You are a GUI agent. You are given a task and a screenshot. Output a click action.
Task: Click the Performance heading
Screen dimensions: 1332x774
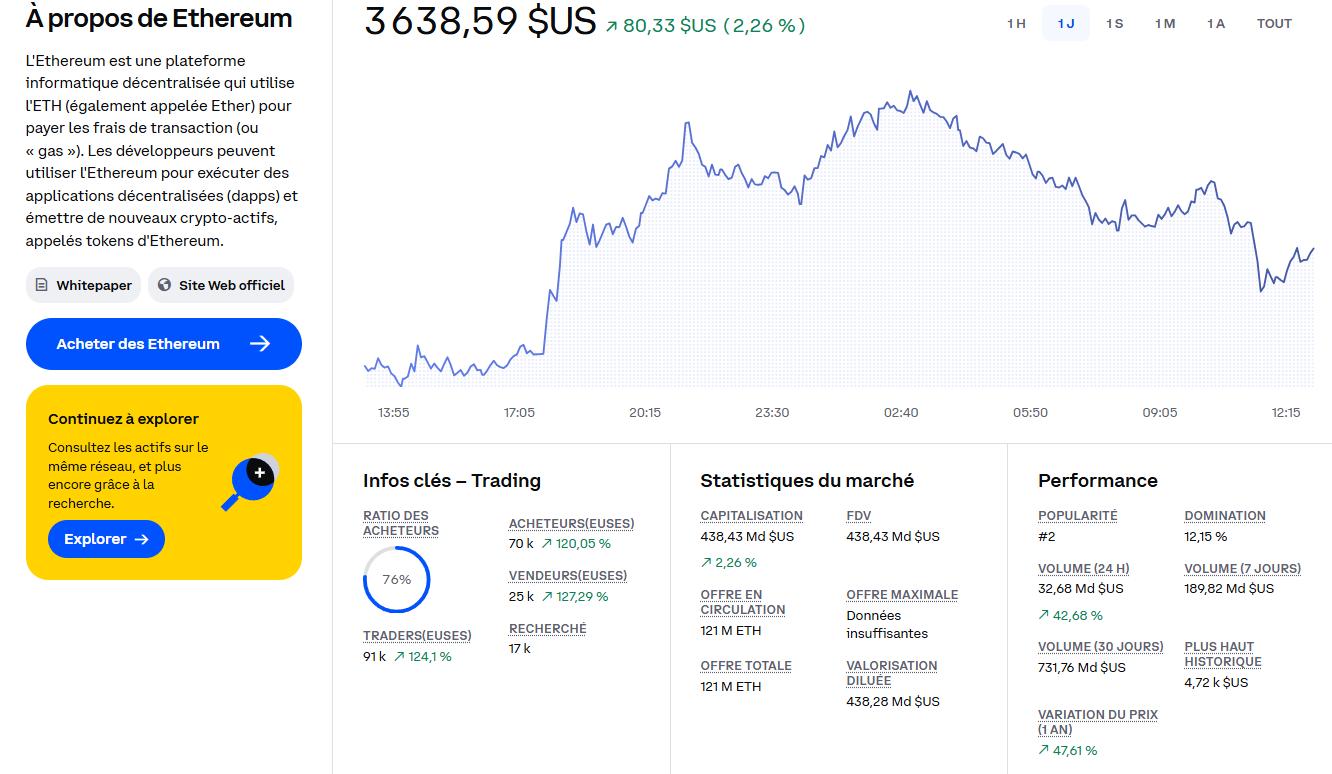(x=1098, y=480)
